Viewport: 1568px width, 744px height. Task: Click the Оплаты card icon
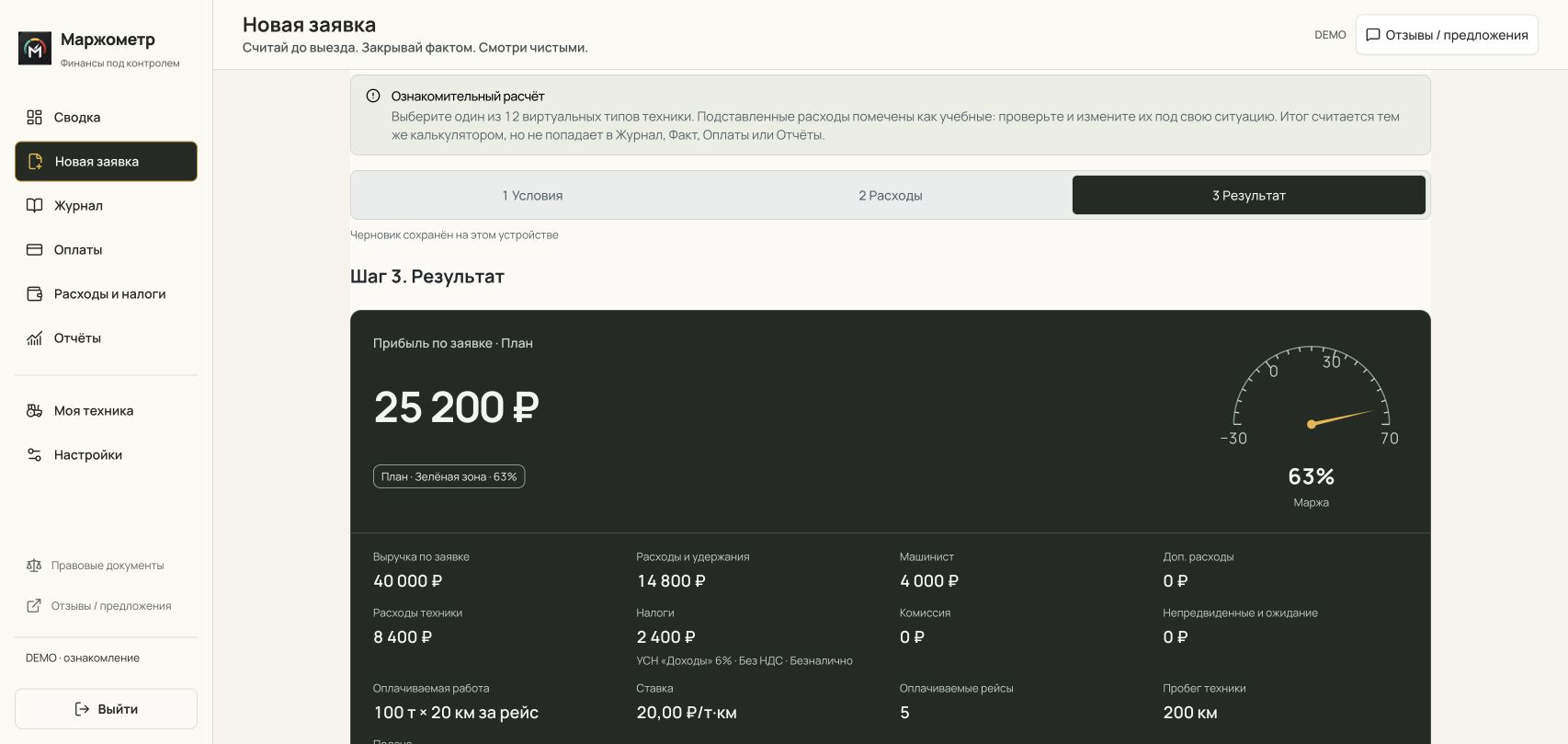(x=35, y=250)
